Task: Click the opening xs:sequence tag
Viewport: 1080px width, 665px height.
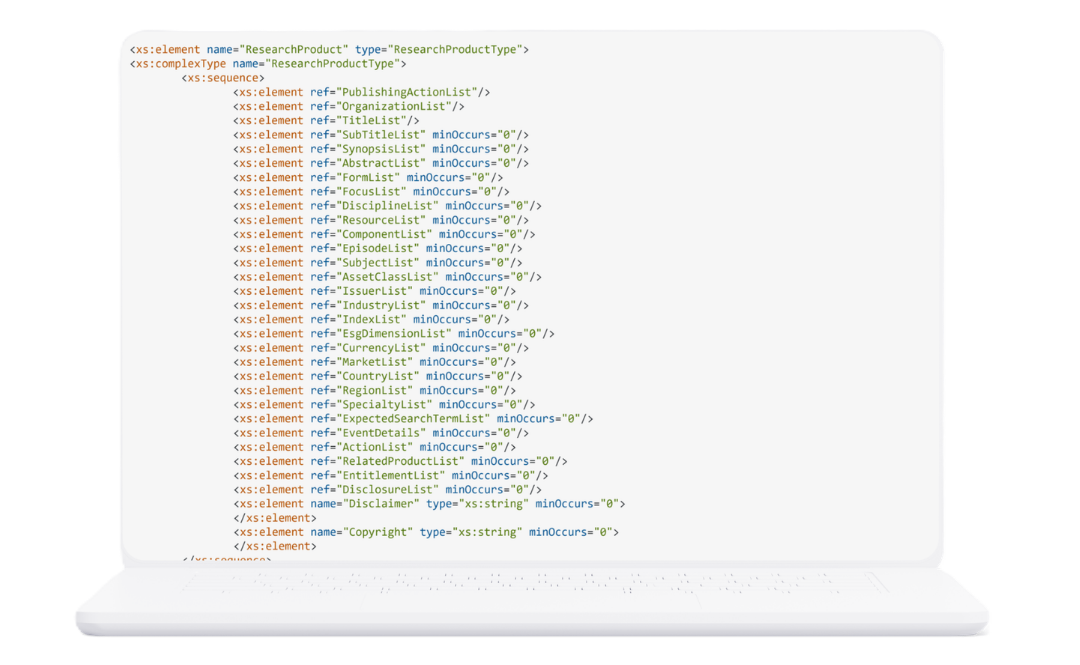Action: (223, 78)
